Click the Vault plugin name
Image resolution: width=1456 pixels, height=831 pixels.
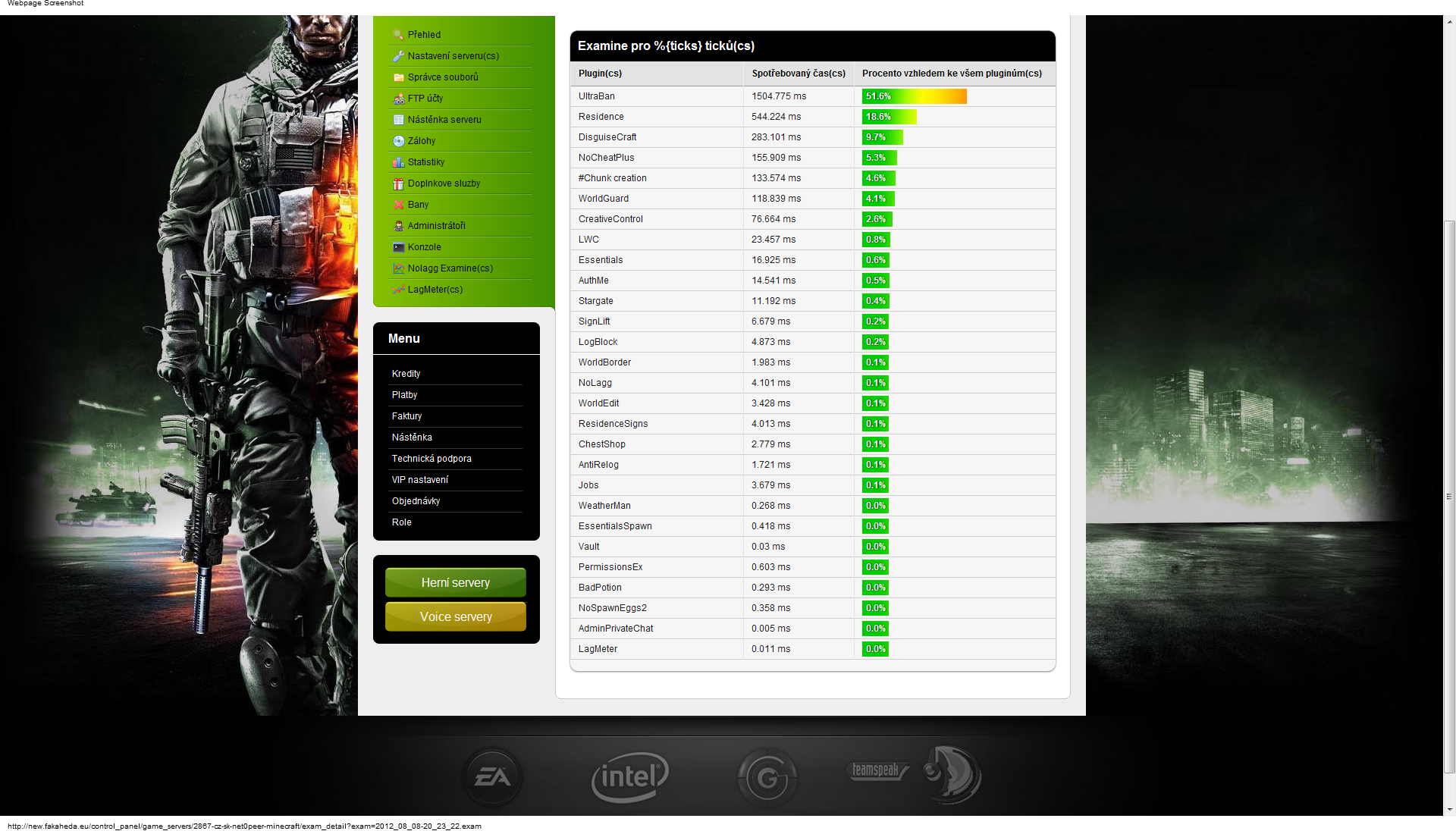(588, 547)
